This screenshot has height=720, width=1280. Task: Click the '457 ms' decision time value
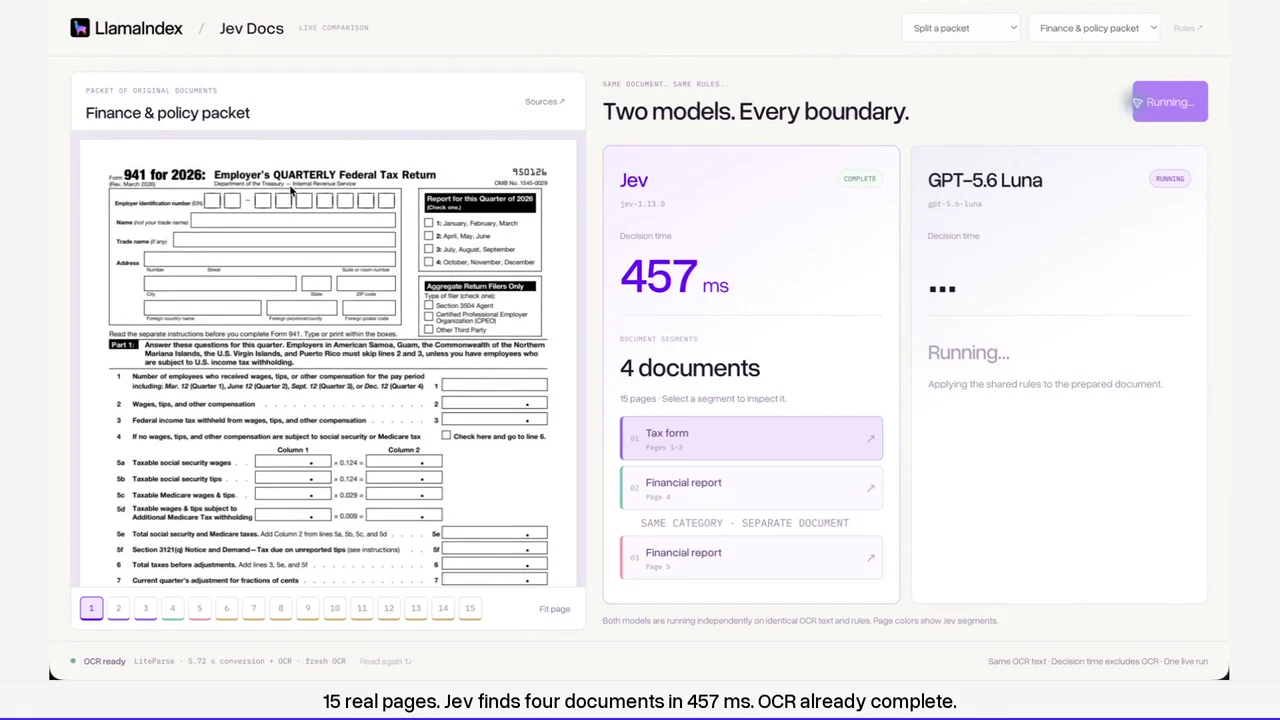coord(674,277)
